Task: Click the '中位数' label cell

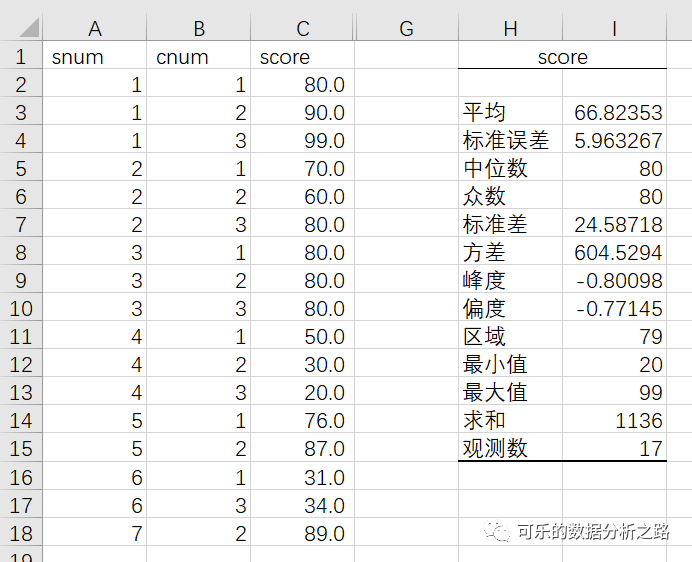Action: [x=510, y=168]
